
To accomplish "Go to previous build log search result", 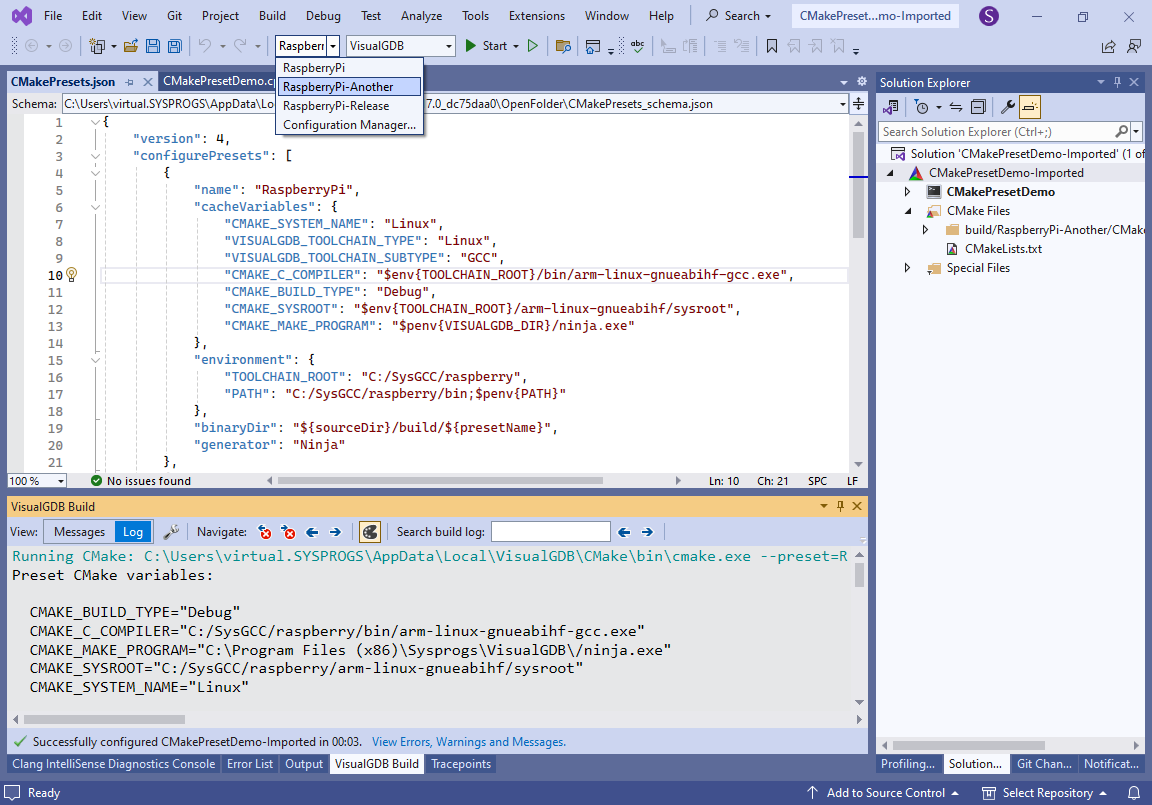I will pos(624,532).
